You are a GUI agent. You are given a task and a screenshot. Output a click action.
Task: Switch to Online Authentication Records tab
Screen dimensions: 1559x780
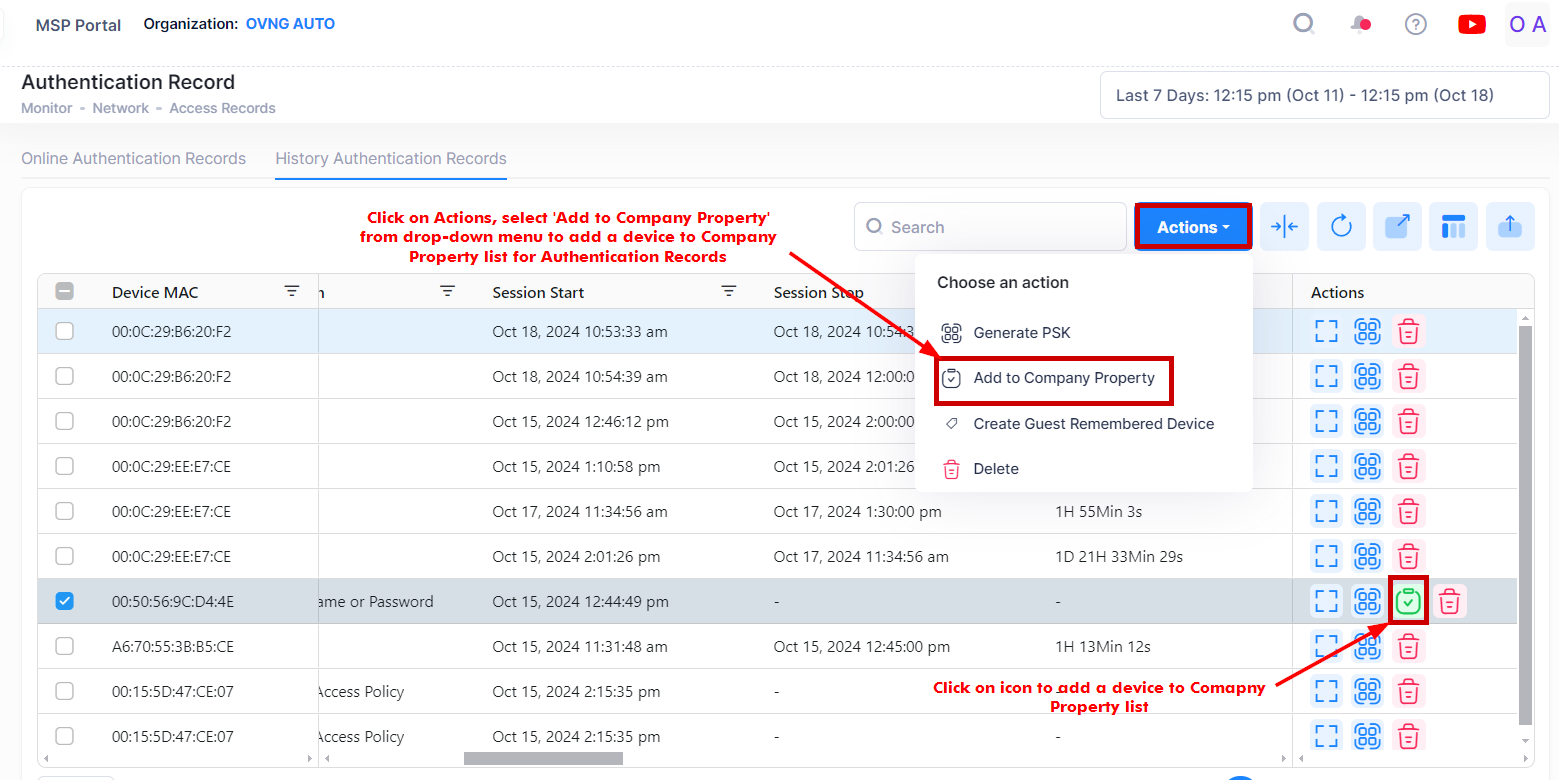point(133,158)
